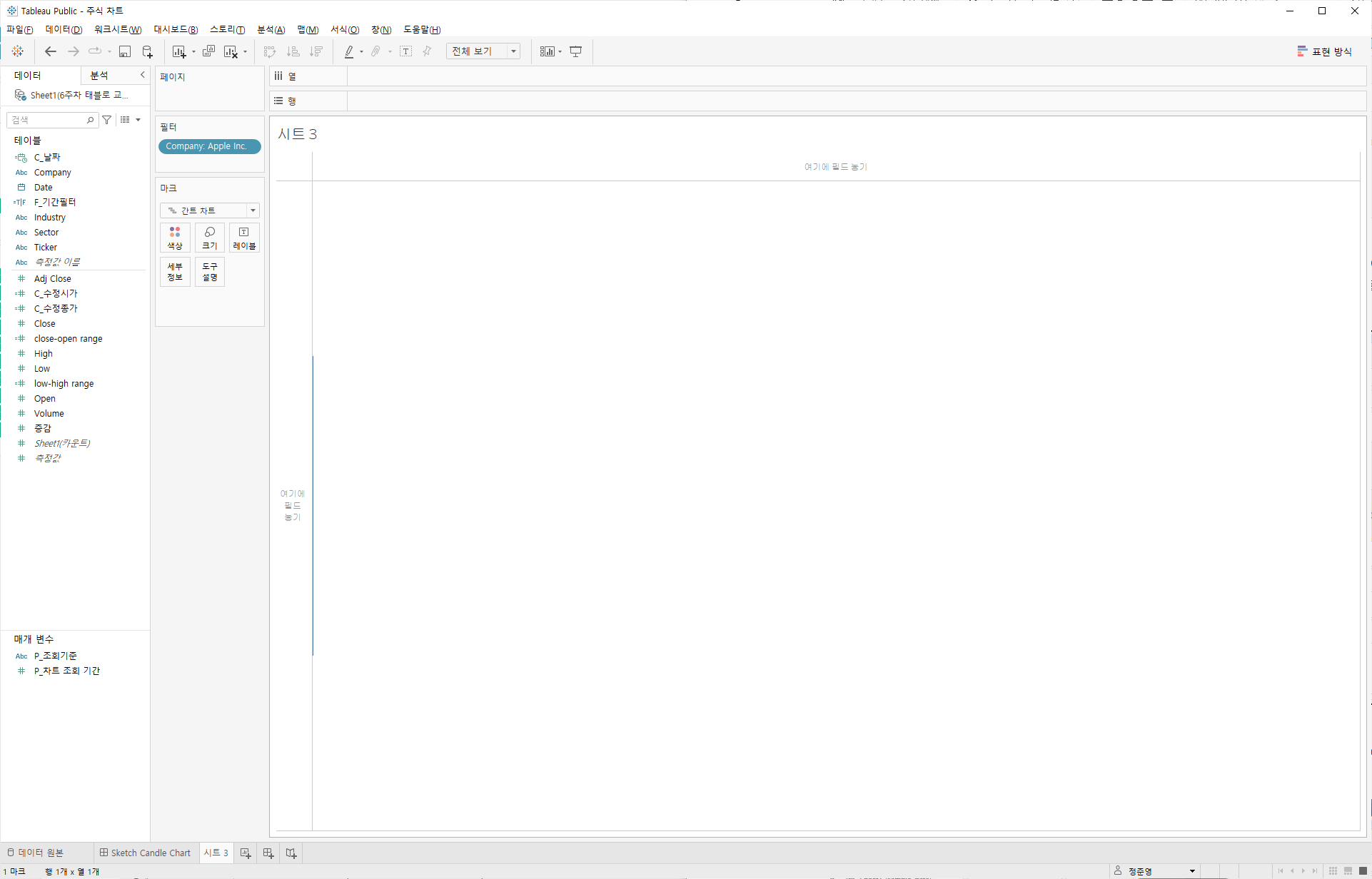Toggle filter on data pane fields
This screenshot has width=1372, height=879.
coord(107,120)
